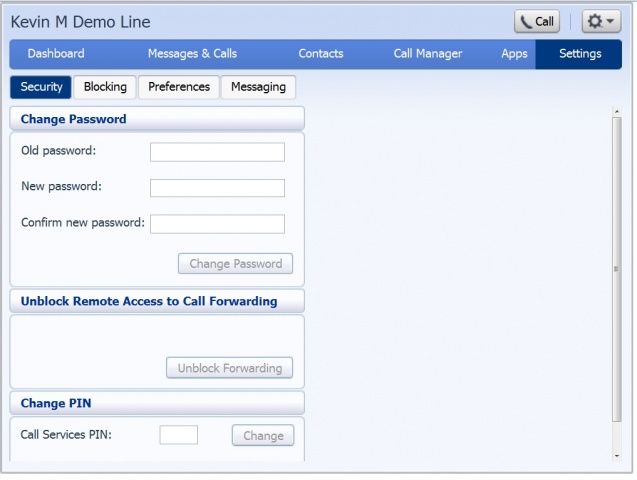Viewport: 637px width, 480px height.
Task: Click the Change PIN button
Action: click(263, 435)
